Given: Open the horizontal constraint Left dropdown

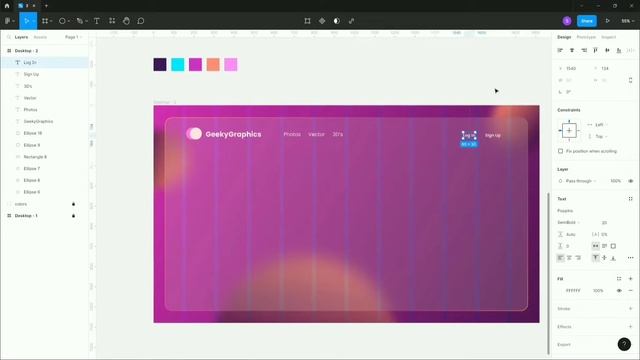Looking at the screenshot, I should coord(598,124).
